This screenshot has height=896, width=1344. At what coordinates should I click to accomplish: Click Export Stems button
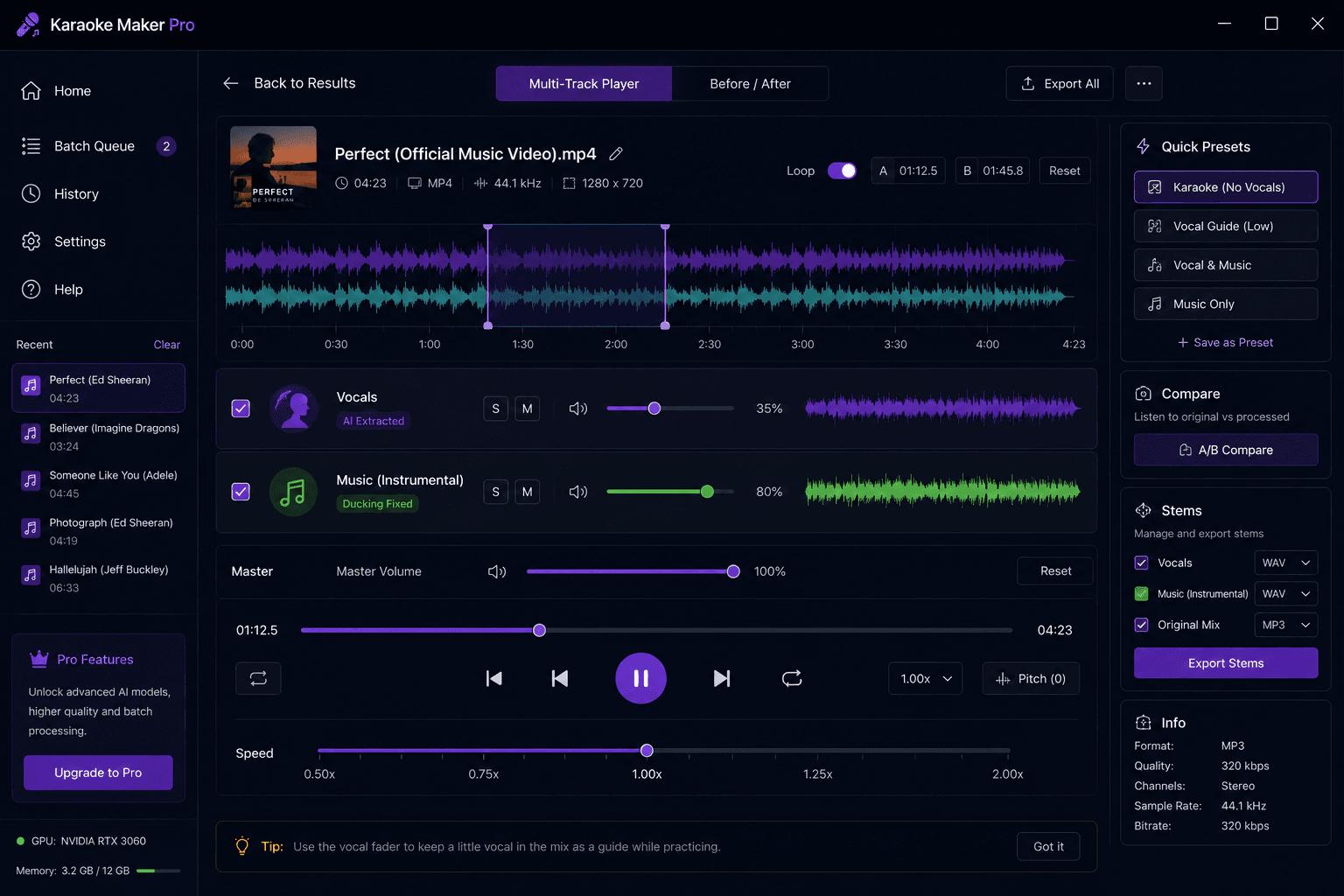pyautogui.click(x=1226, y=663)
